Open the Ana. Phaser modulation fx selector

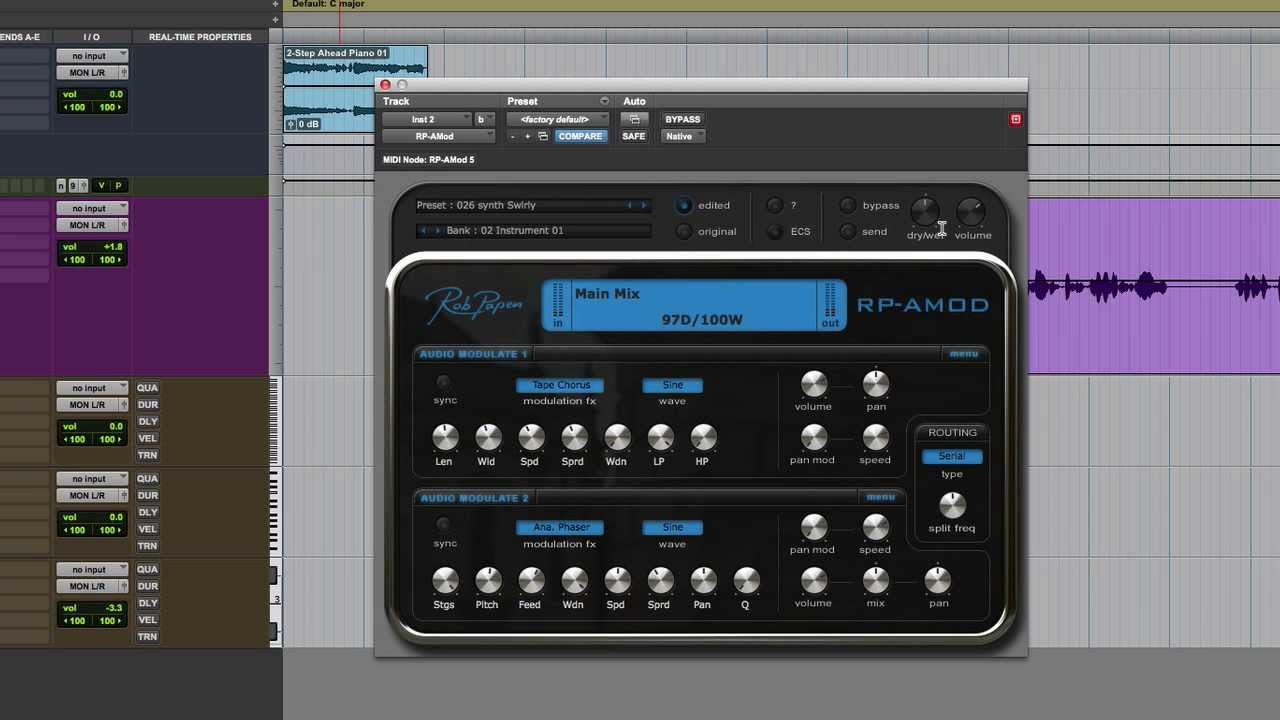pyautogui.click(x=561, y=527)
